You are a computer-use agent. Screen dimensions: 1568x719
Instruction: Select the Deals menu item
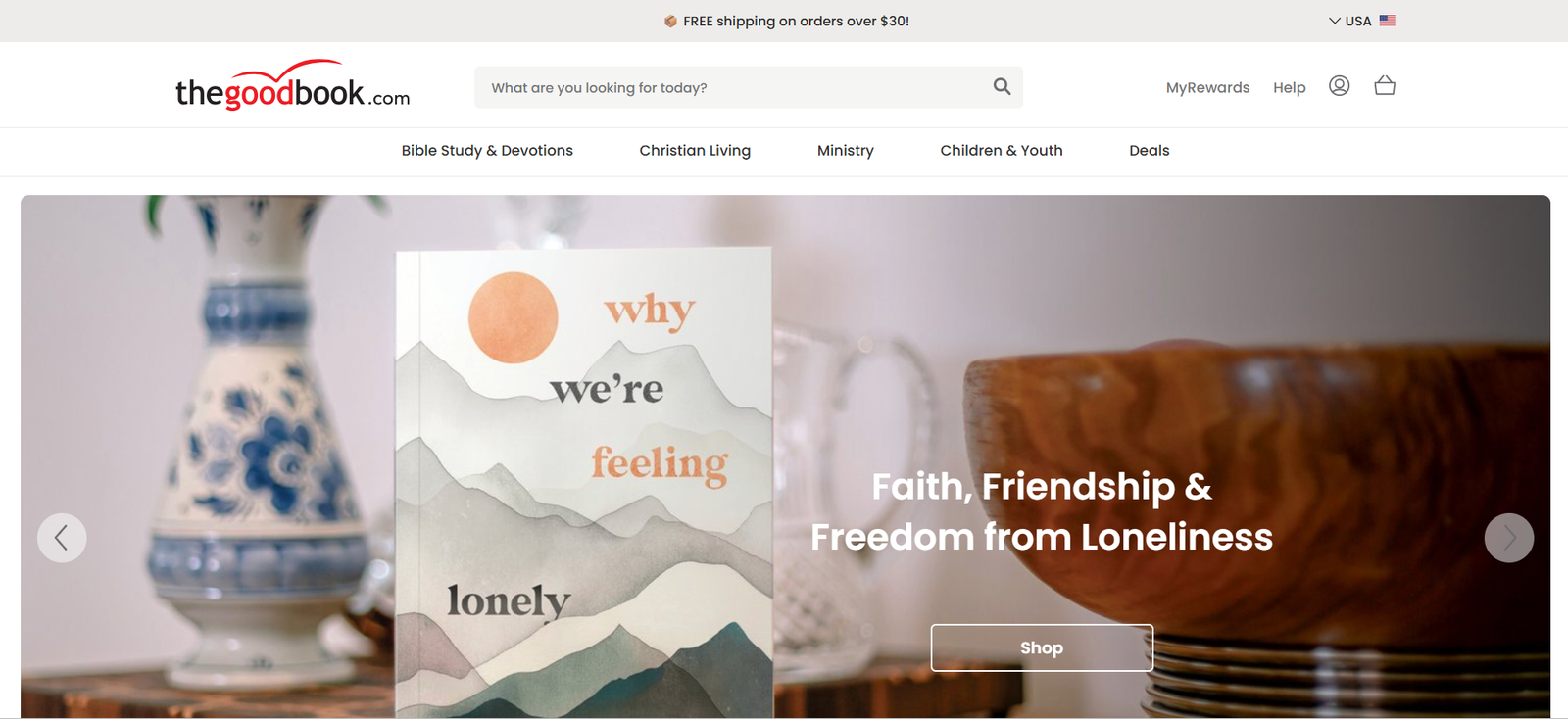click(1150, 150)
